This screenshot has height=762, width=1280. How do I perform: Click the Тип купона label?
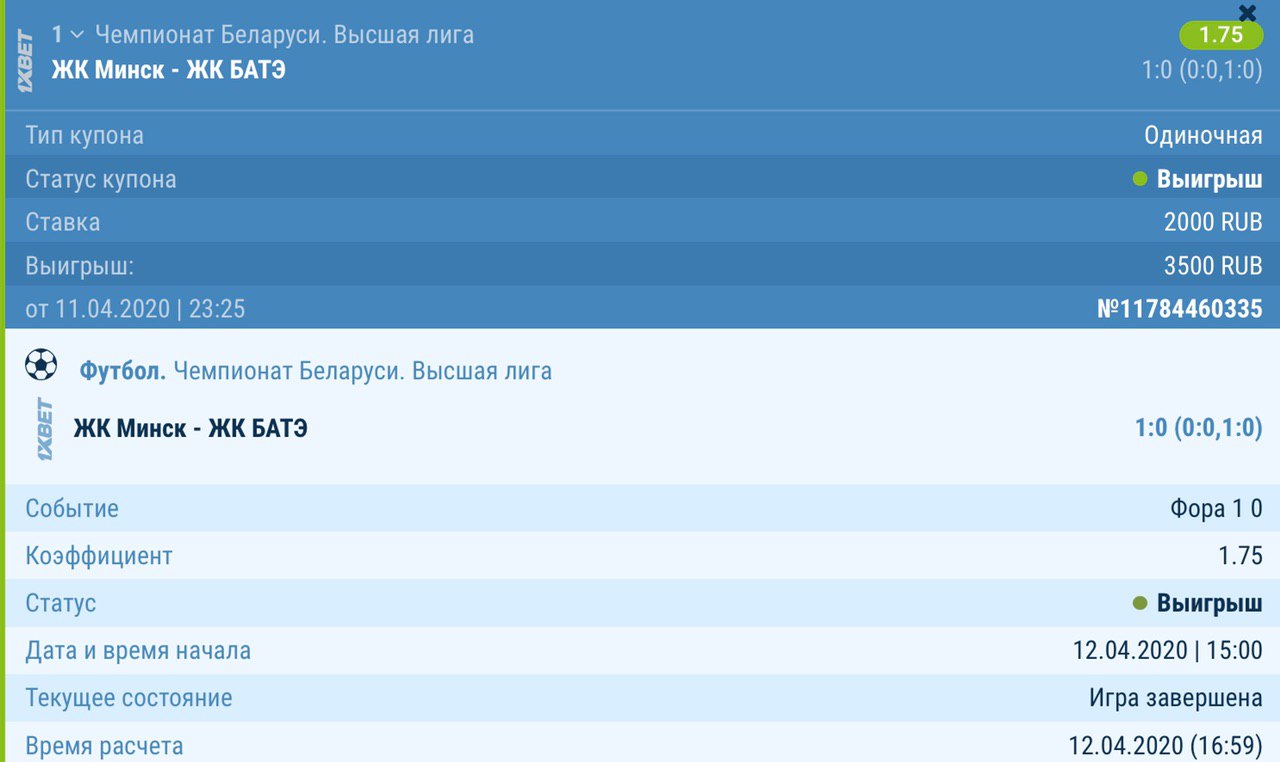coord(84,135)
